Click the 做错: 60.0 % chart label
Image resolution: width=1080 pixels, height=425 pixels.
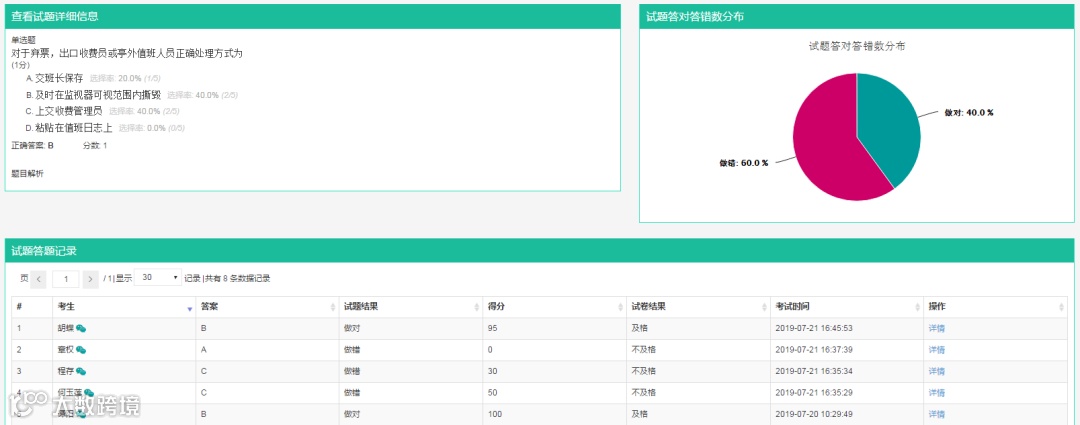pyautogui.click(x=744, y=163)
